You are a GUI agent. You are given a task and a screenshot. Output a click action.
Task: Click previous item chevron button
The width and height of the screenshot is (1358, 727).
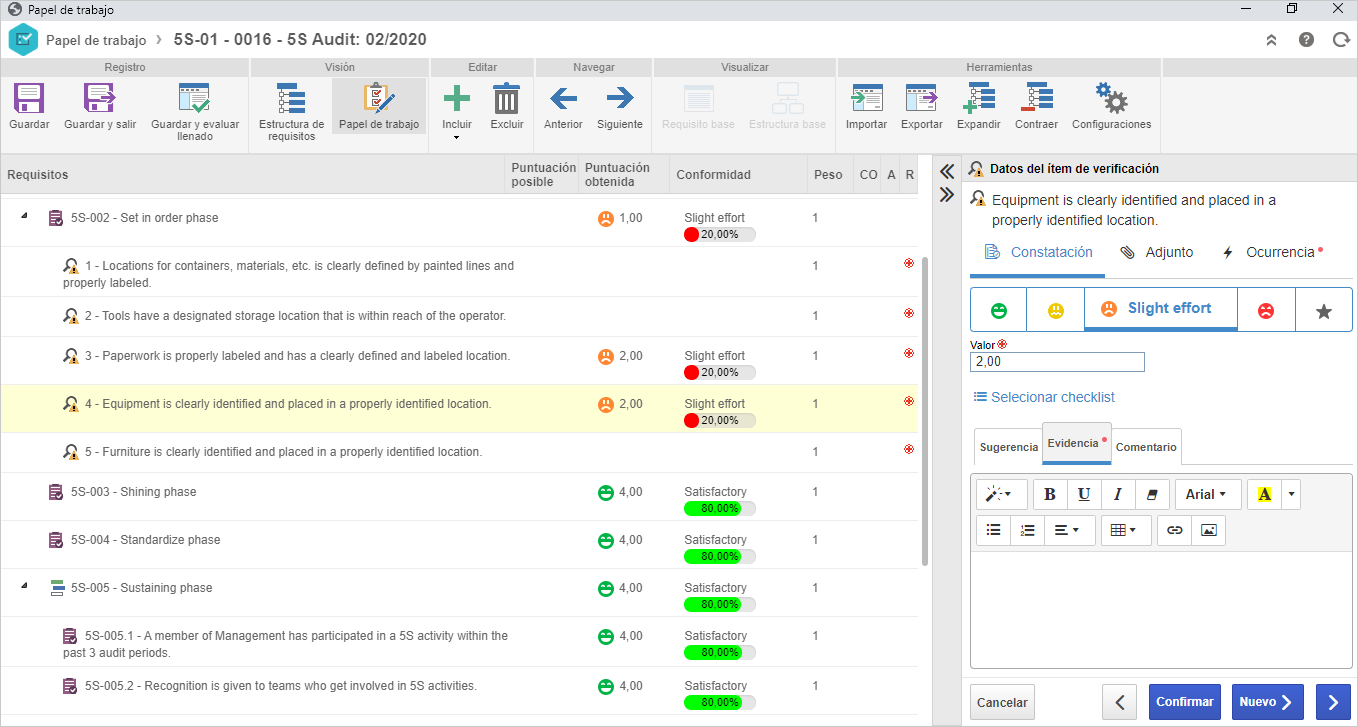coord(1120,702)
